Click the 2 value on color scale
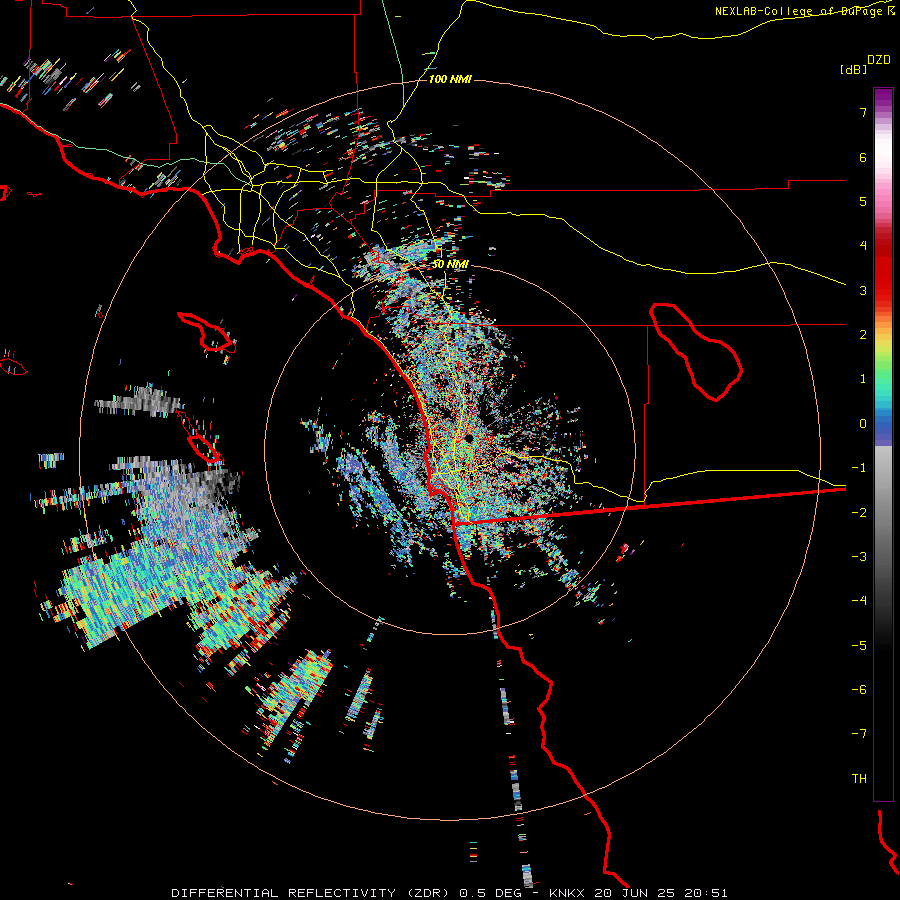This screenshot has height=900, width=900. [x=863, y=335]
